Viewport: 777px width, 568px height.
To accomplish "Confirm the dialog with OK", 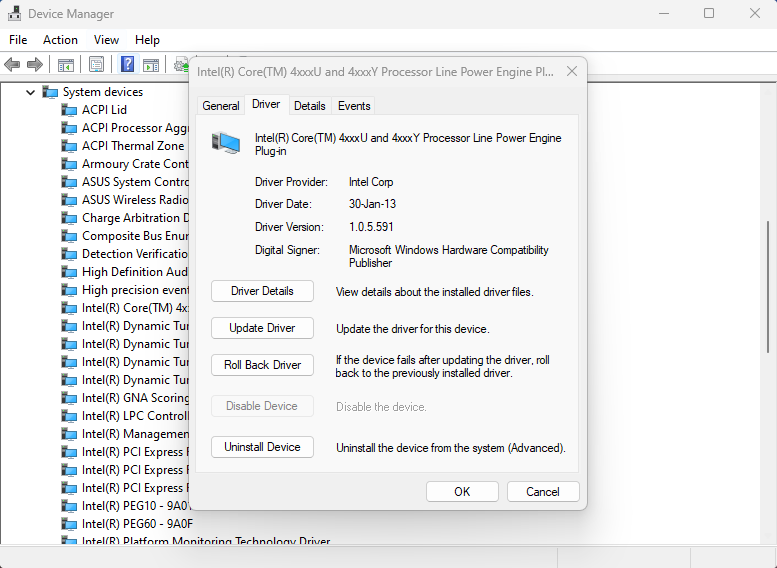I will click(462, 491).
